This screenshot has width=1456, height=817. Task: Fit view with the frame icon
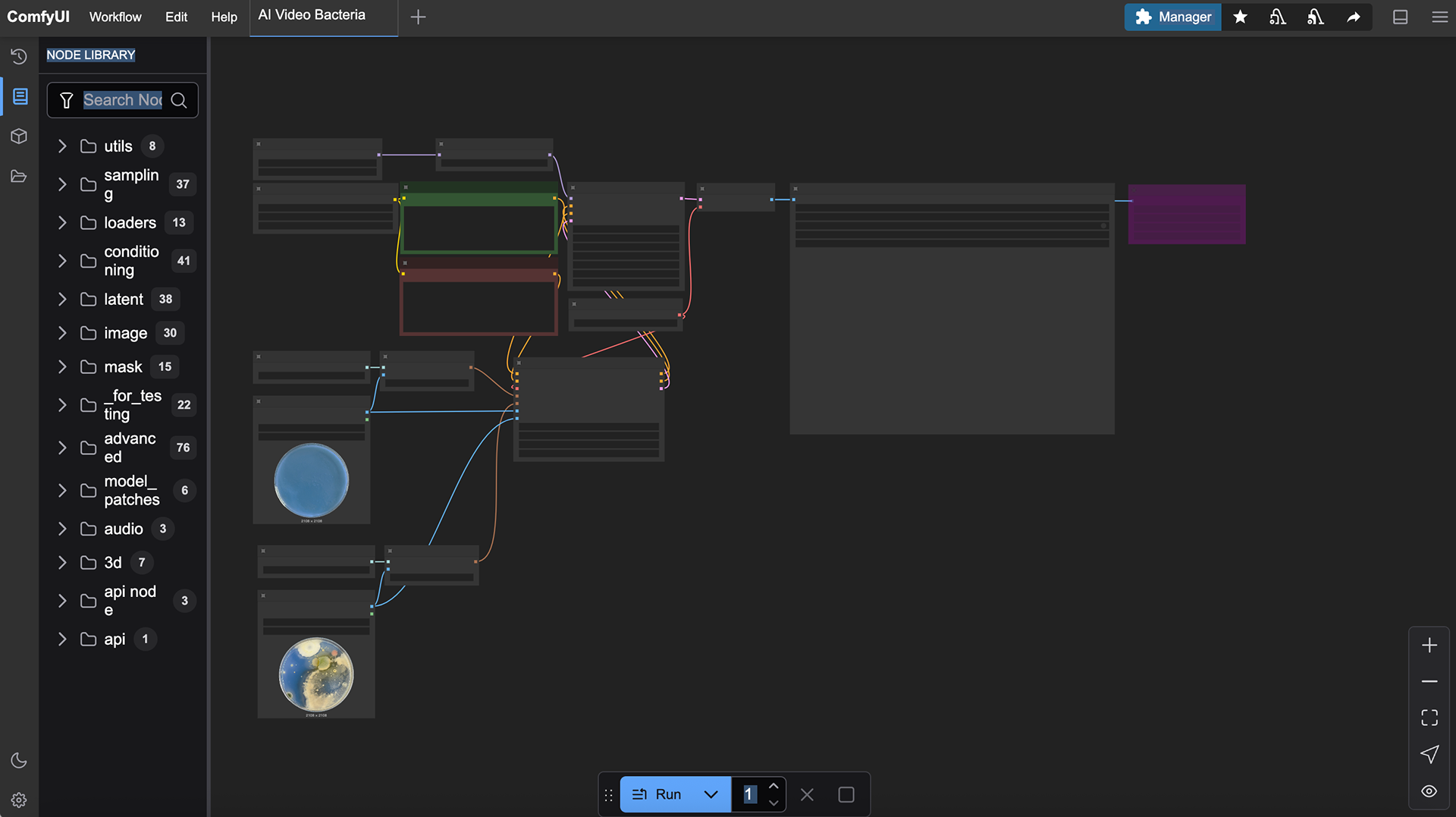pos(1429,718)
